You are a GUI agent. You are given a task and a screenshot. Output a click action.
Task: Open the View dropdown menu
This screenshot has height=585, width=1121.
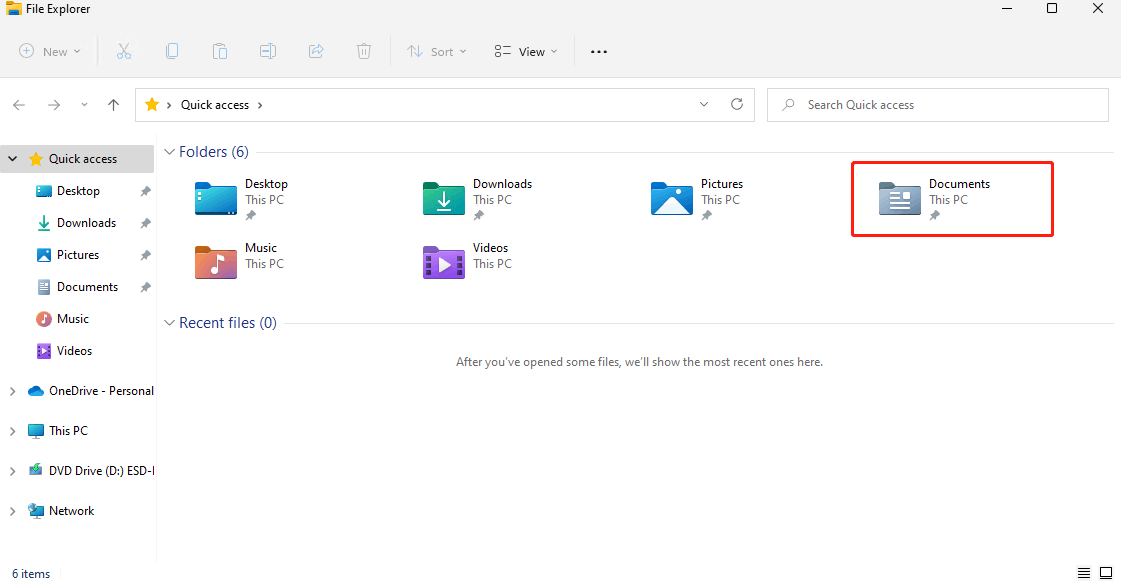(525, 51)
